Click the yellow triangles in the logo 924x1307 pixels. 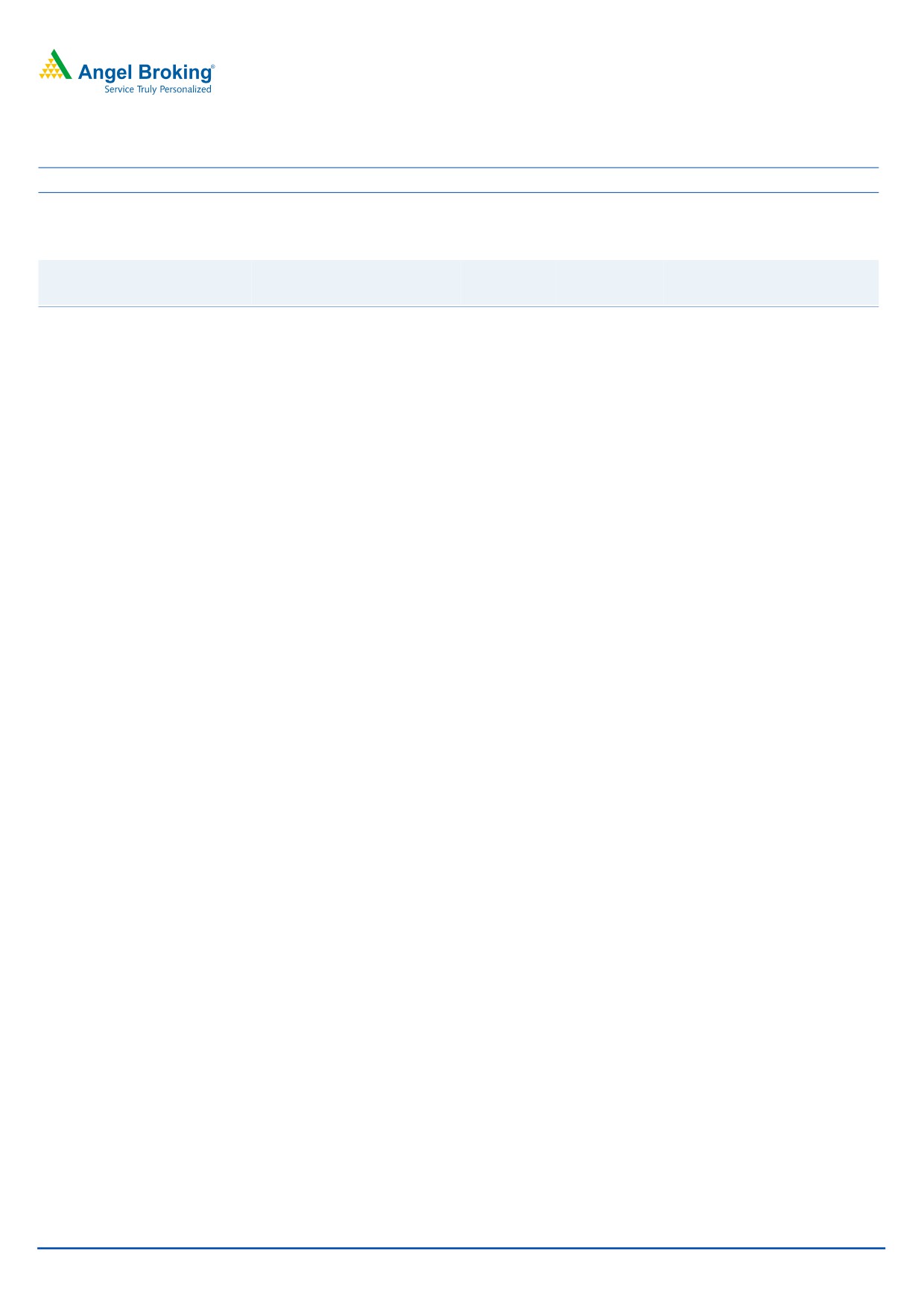(51, 70)
